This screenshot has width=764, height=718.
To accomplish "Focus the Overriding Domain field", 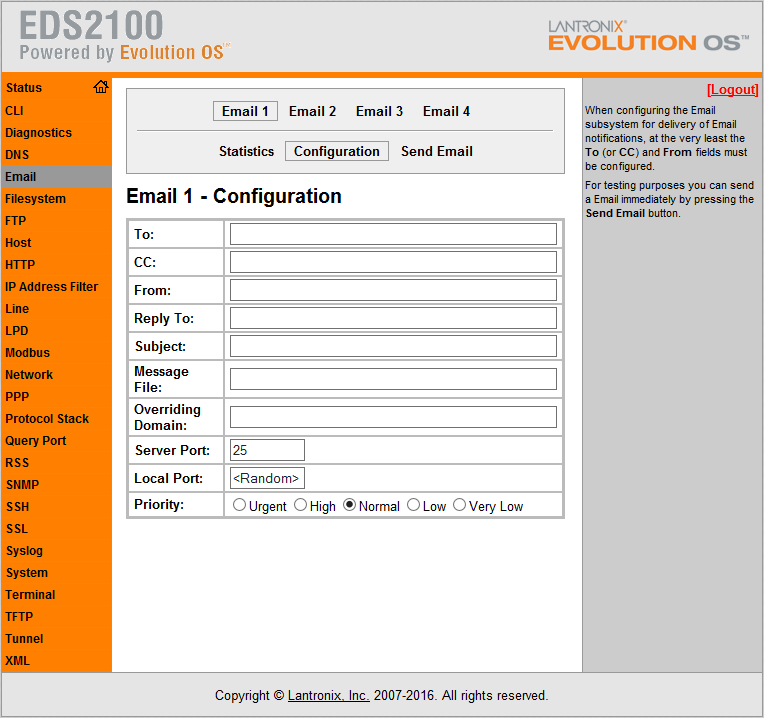I will [393, 417].
